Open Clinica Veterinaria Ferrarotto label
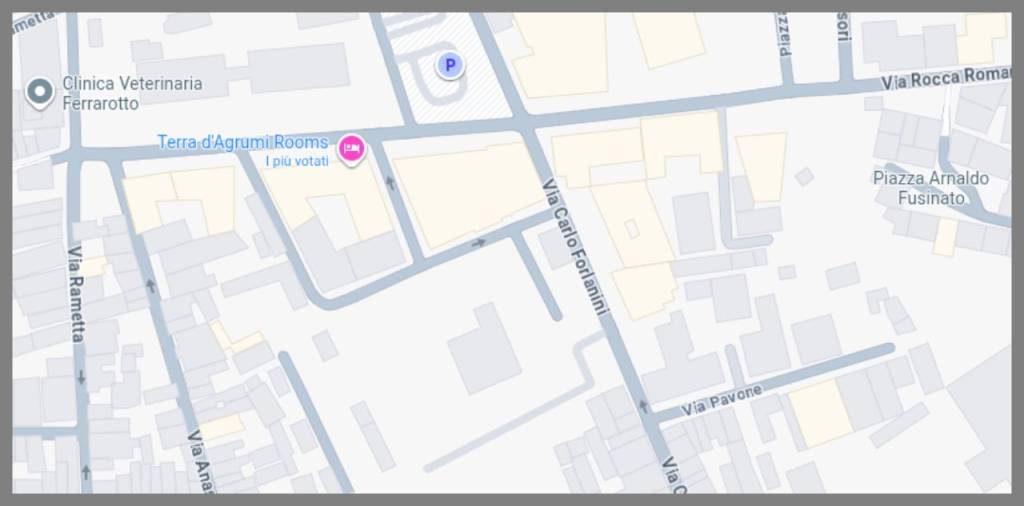 [131, 93]
